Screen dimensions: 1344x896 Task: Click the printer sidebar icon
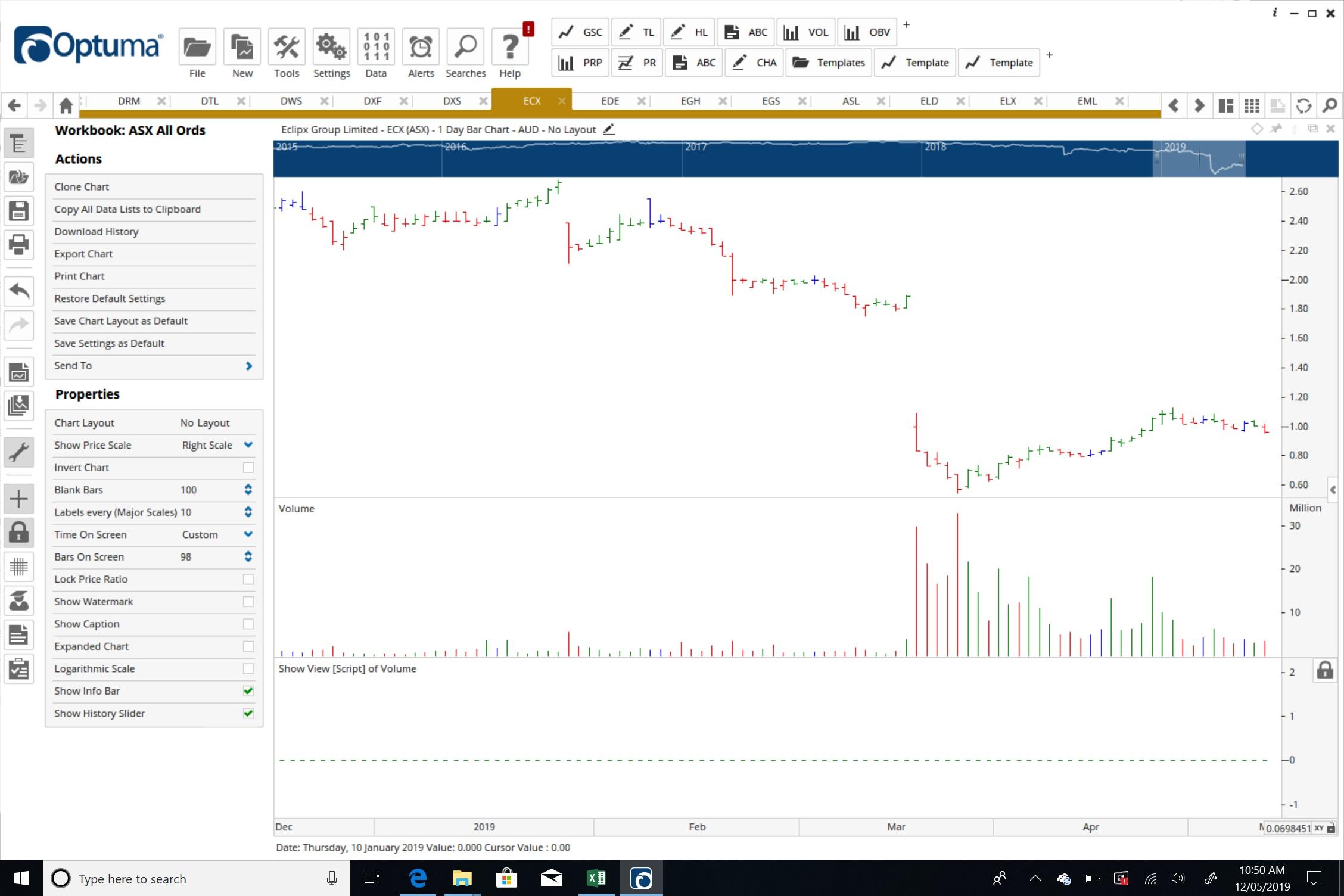[x=18, y=244]
